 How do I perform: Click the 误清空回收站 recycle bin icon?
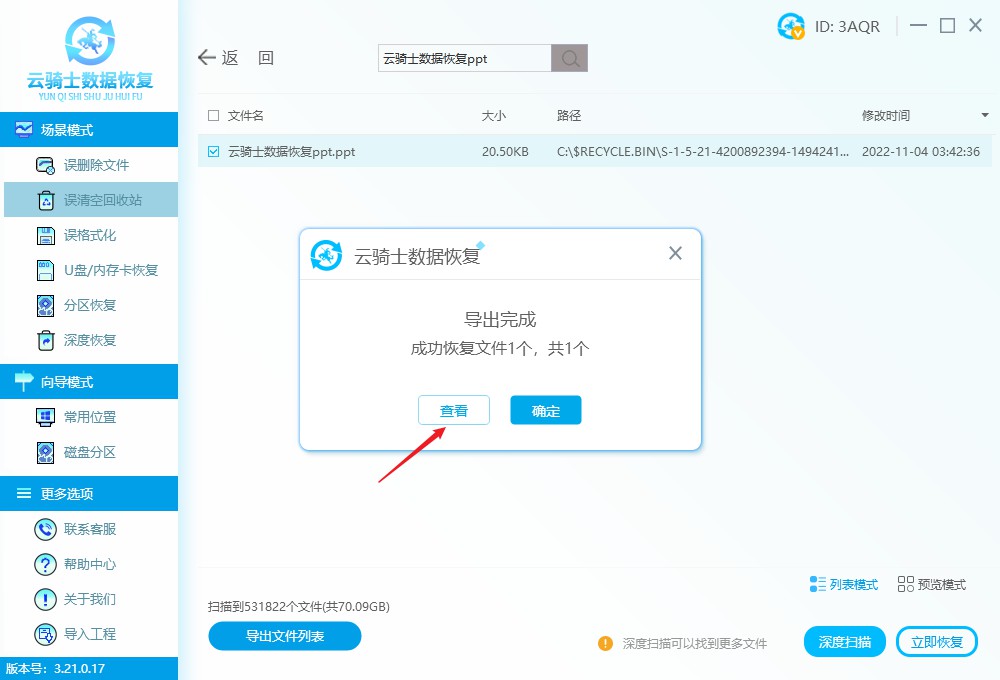(x=46, y=200)
